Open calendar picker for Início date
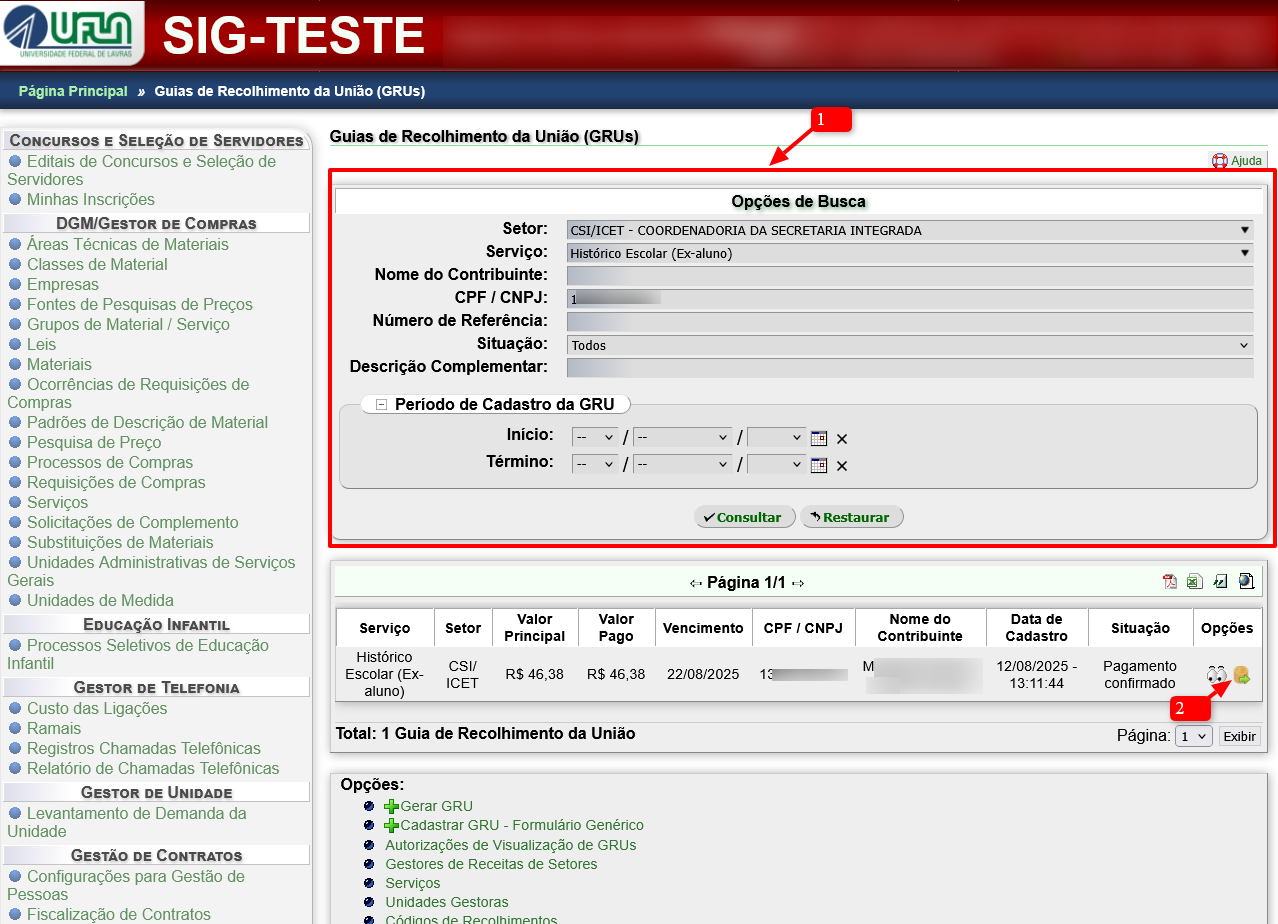Viewport: 1278px width, 924px height. pyautogui.click(x=819, y=438)
